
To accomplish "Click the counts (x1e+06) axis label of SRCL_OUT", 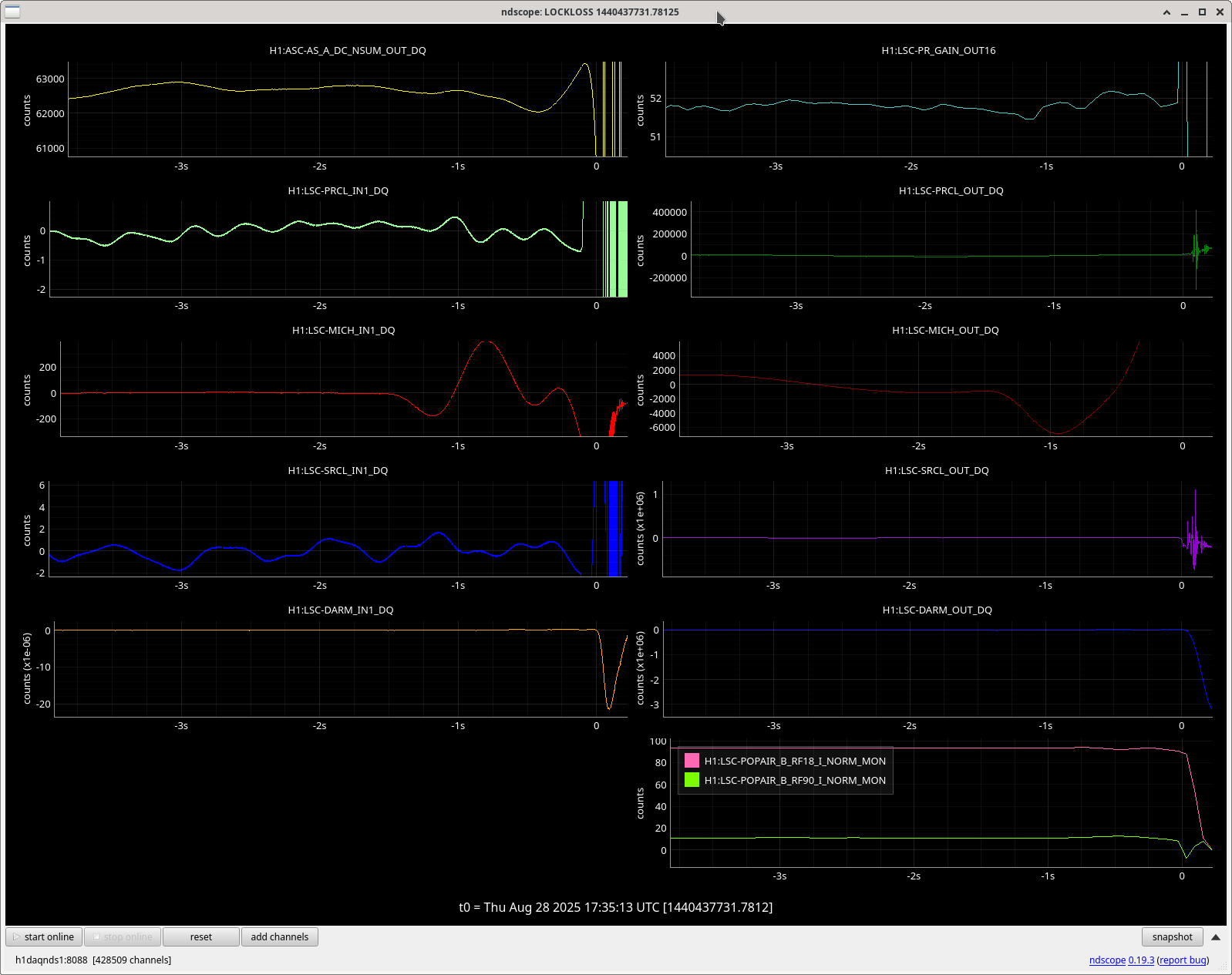I will 640,529.
